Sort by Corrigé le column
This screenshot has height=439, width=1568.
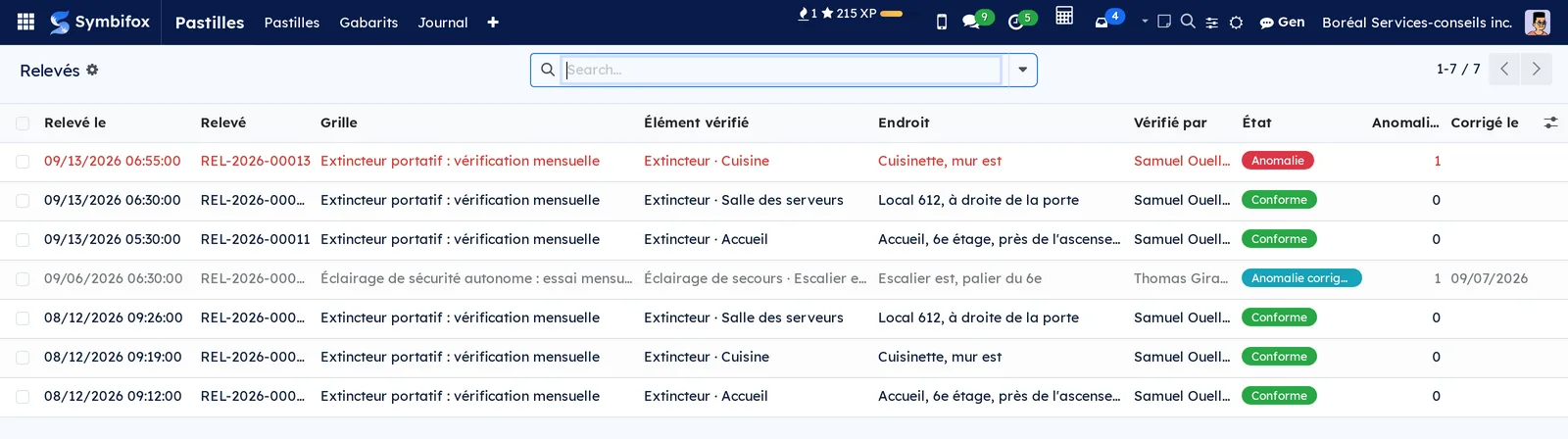(x=1485, y=122)
